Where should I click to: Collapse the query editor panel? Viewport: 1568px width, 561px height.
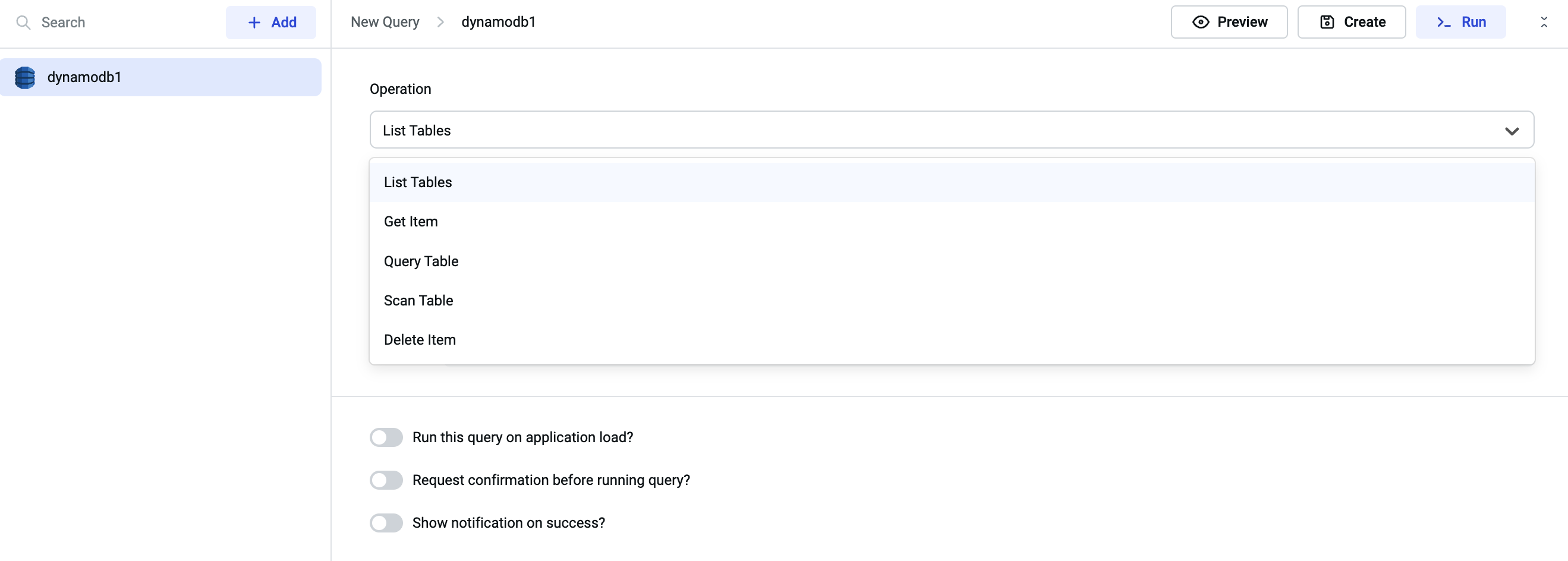coord(1544,23)
